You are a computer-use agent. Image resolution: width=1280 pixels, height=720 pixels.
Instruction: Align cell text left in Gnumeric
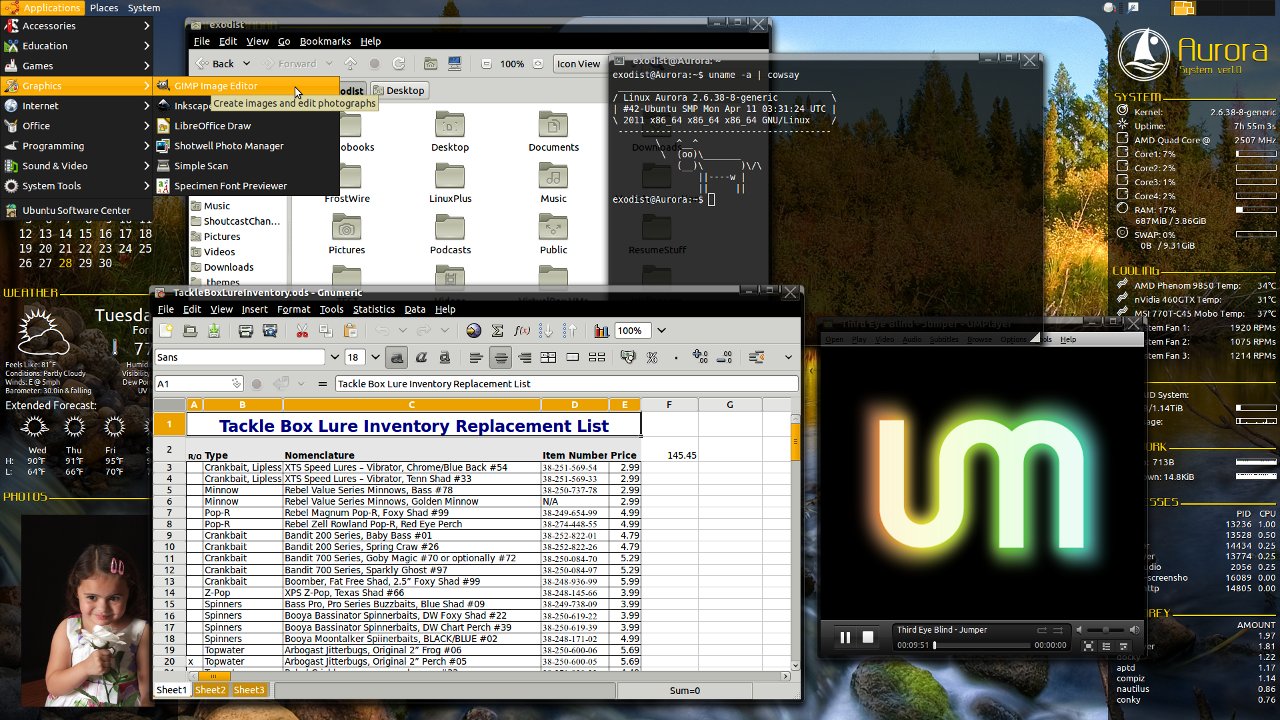[477, 357]
